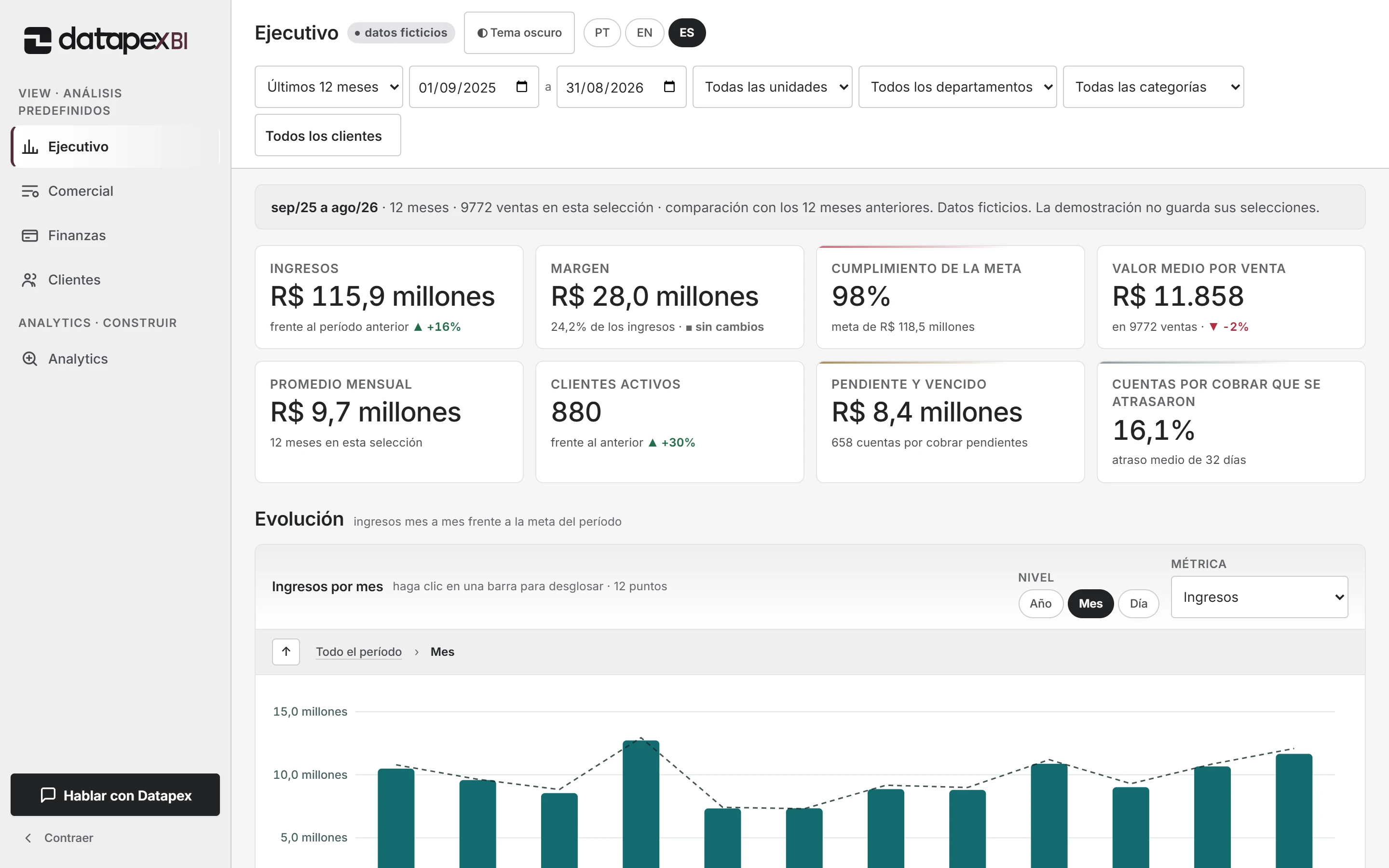Set chart level to Mes

point(1090,603)
